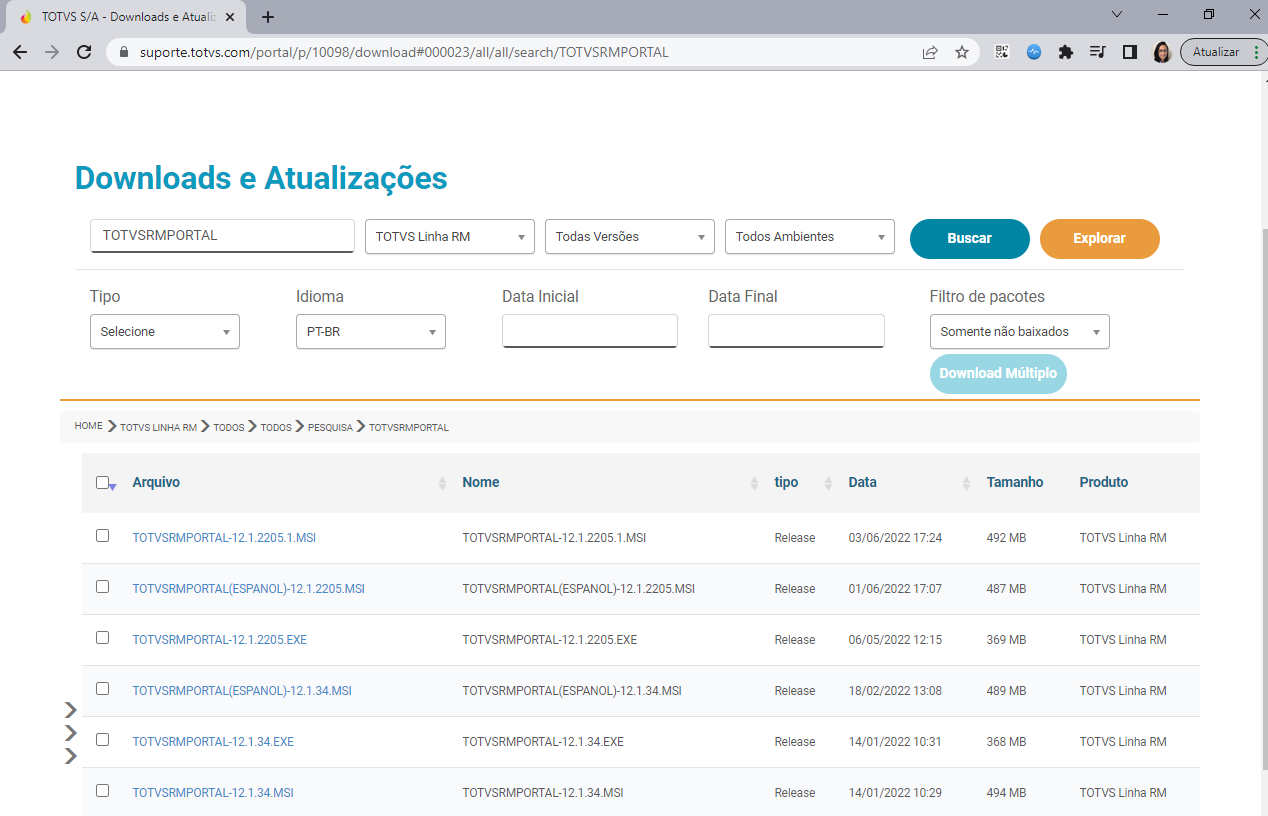Click the Download Múltiplo button
Viewport: 1268px width, 816px height.
[998, 373]
